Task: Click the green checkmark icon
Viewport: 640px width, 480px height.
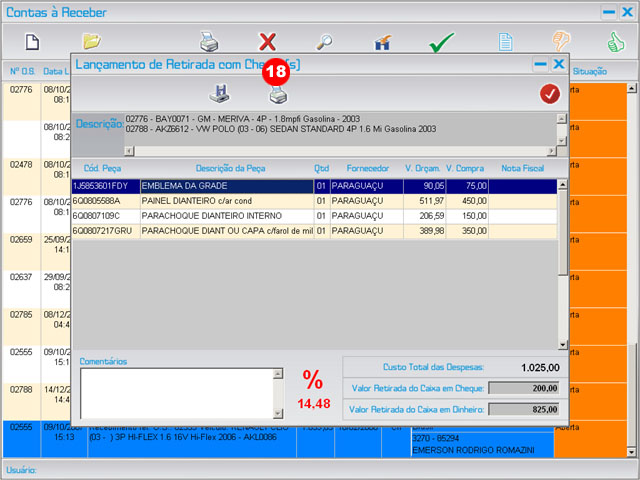Action: pyautogui.click(x=441, y=42)
